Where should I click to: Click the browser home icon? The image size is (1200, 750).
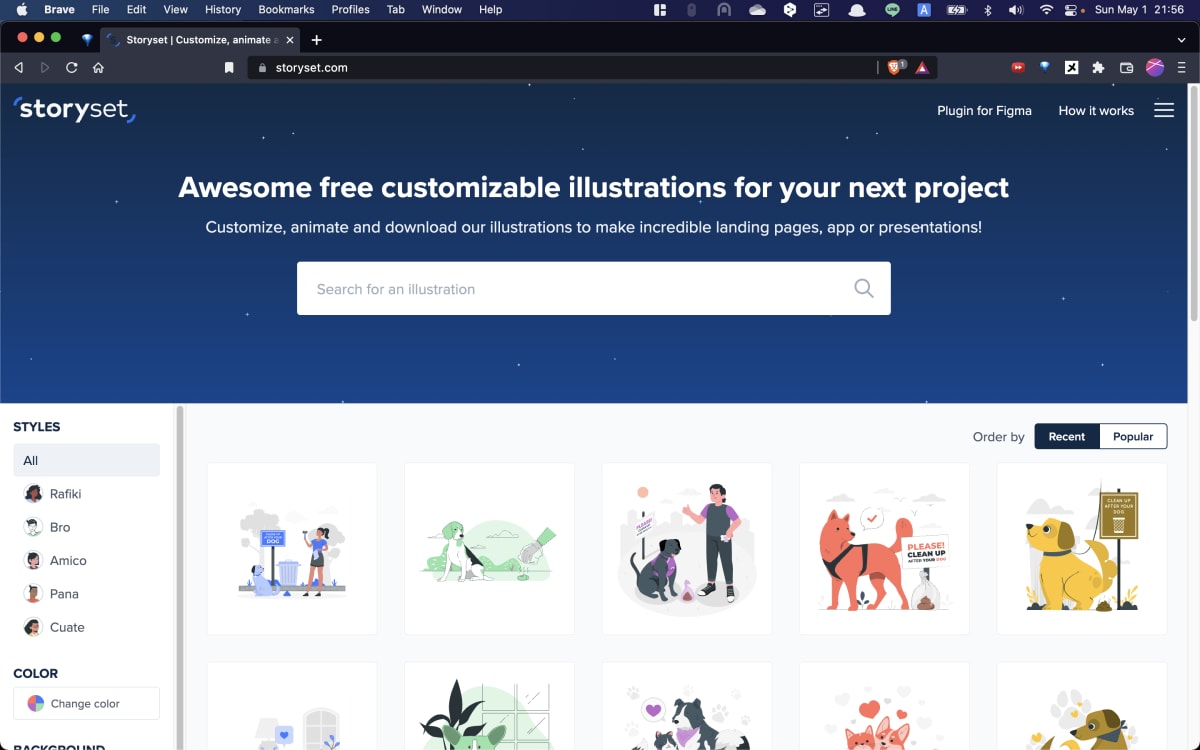[x=98, y=68]
